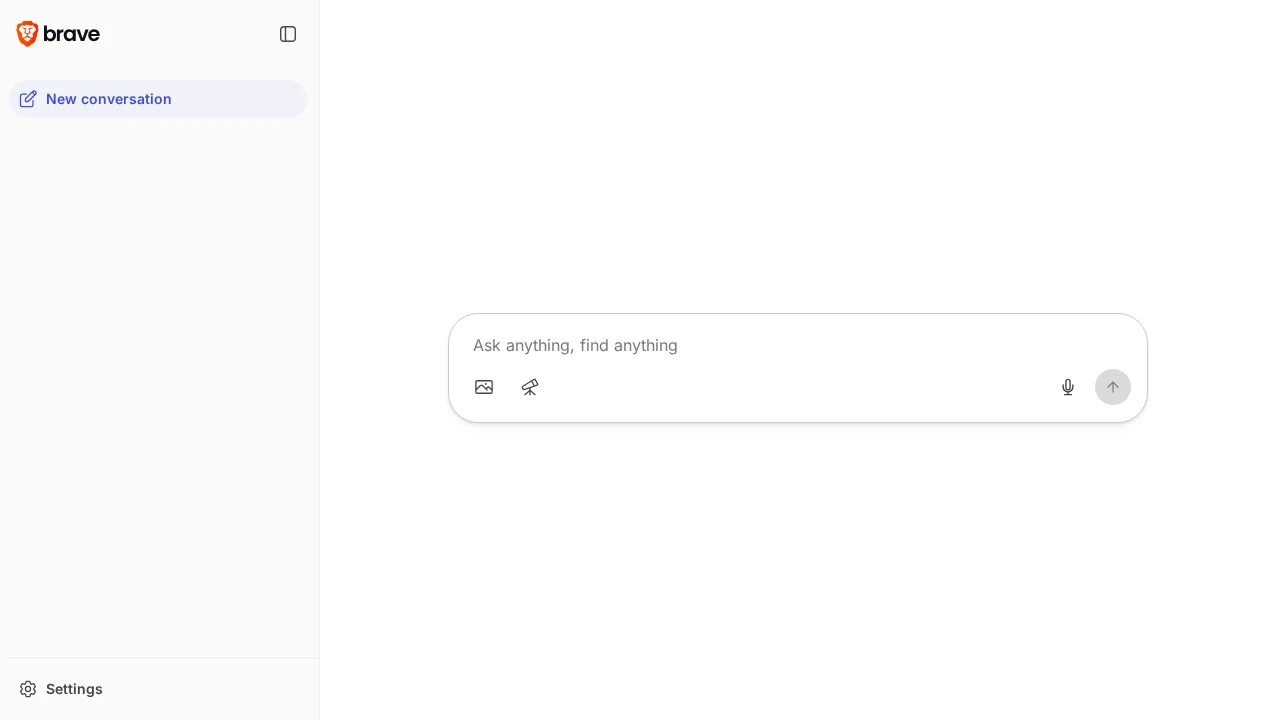Start a New conversation

click(108, 99)
